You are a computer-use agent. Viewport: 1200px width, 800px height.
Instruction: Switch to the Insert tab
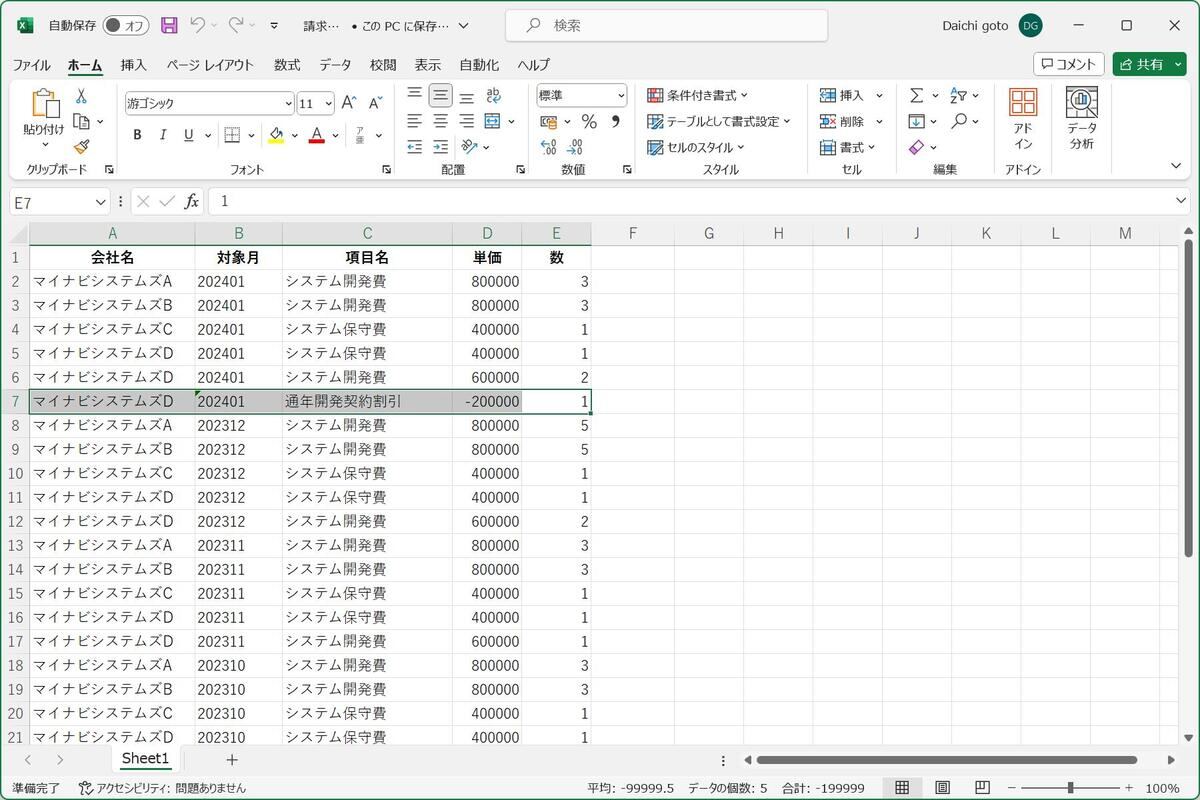(x=133, y=65)
